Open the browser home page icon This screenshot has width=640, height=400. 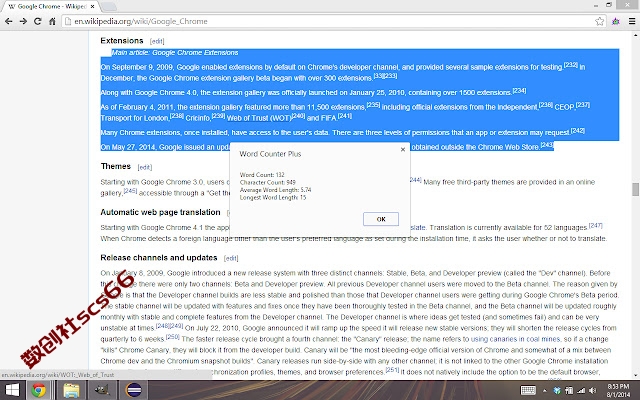(52, 21)
